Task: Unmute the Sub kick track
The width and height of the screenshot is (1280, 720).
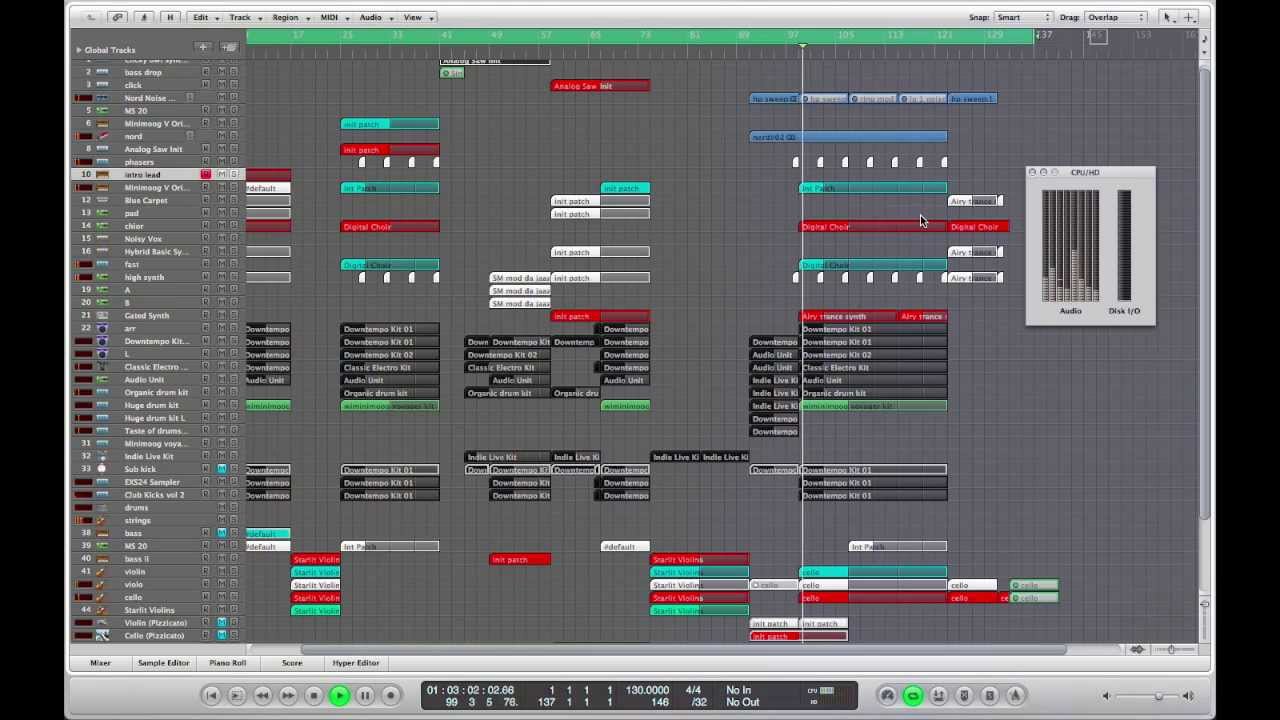Action: click(221, 468)
